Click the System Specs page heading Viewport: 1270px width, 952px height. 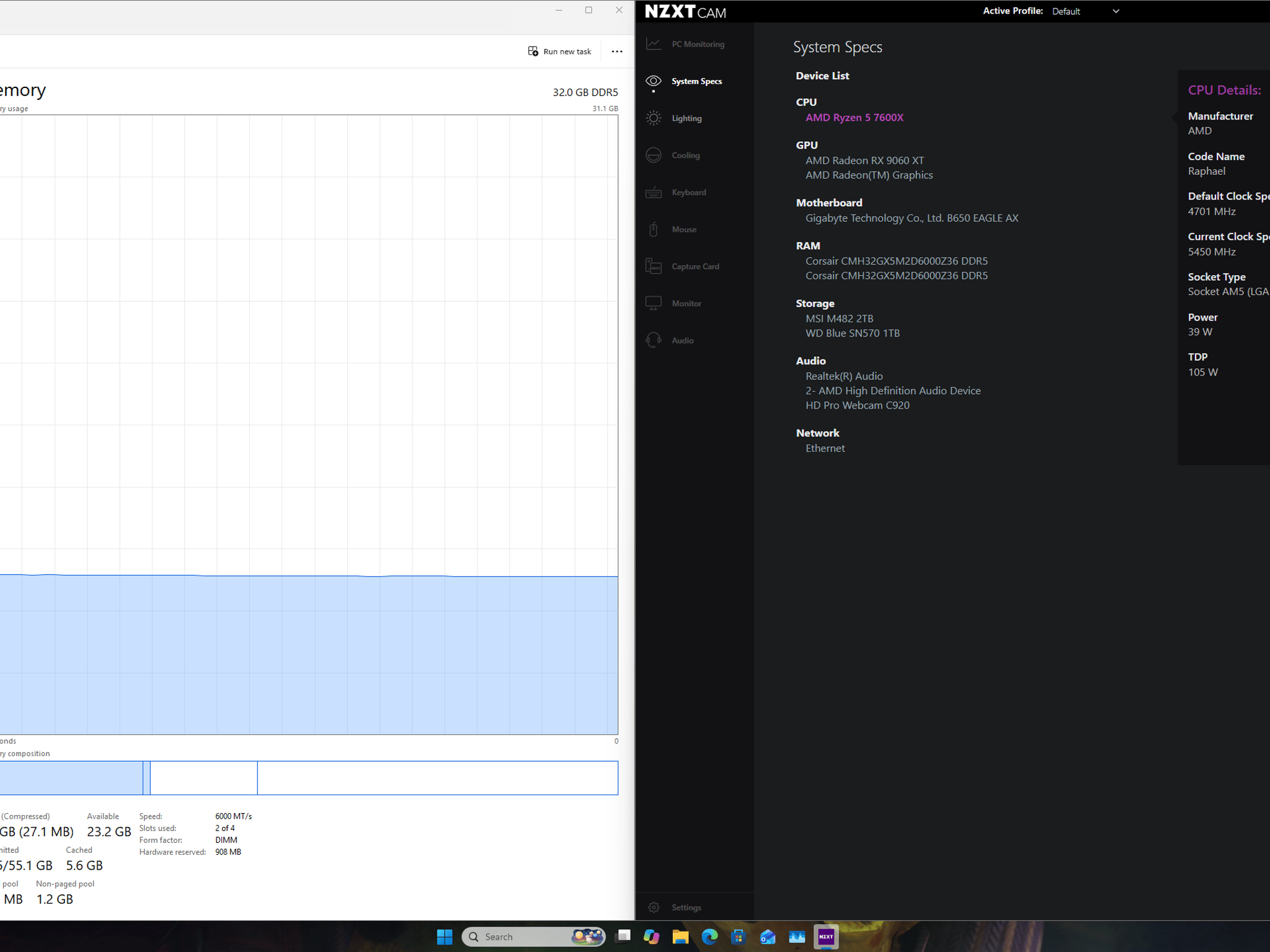coord(837,47)
